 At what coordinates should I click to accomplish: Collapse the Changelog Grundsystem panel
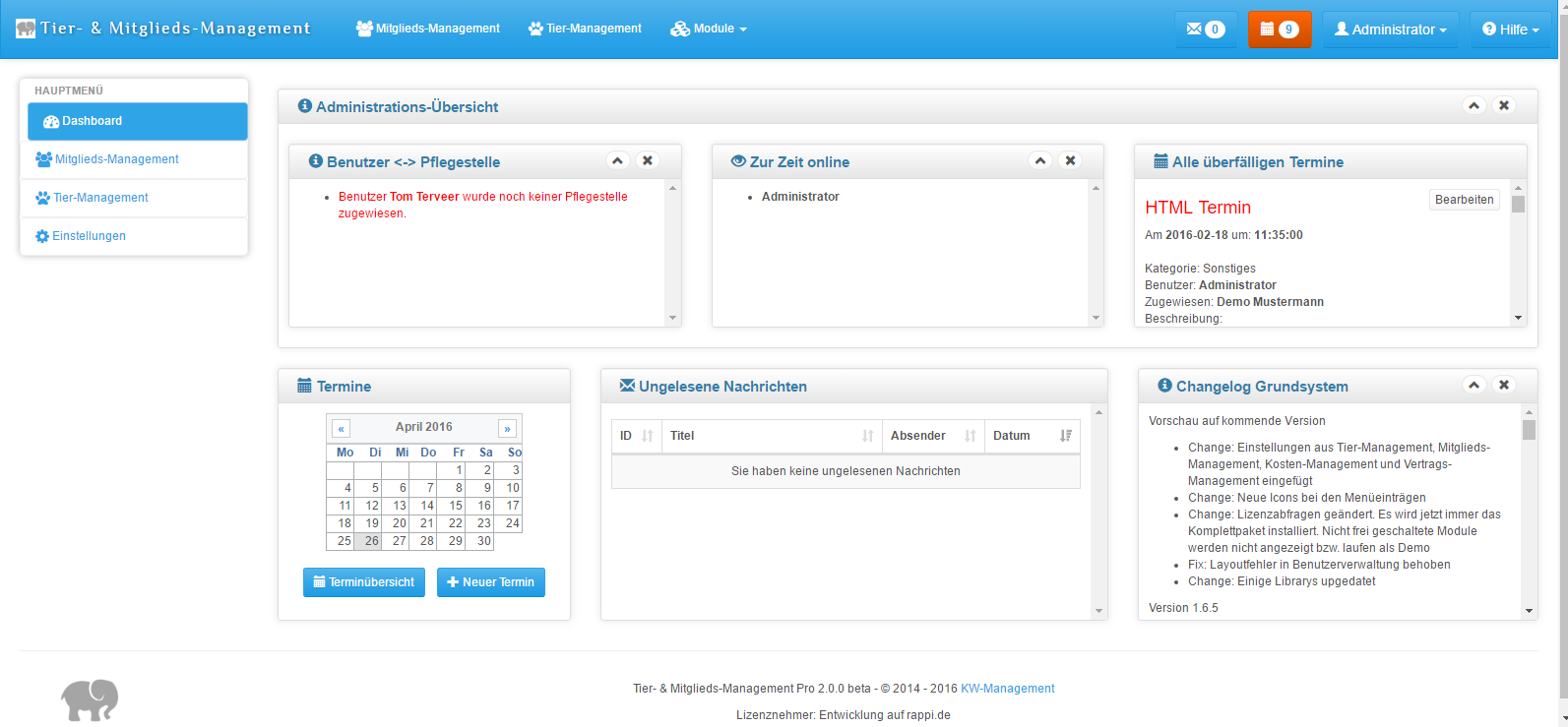pyautogui.click(x=1474, y=385)
